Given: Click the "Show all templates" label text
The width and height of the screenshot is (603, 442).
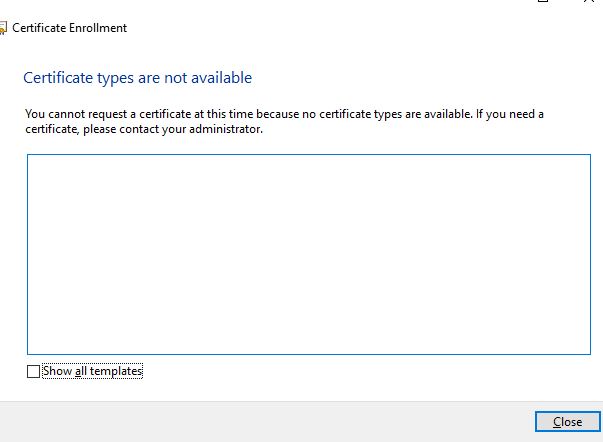Looking at the screenshot, I should click(x=93, y=372).
